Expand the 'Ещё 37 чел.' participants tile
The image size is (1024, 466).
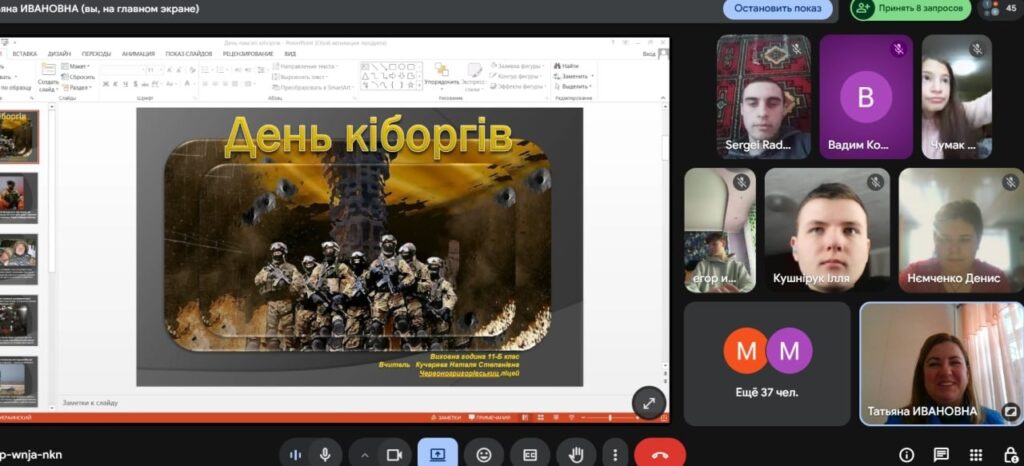coord(767,364)
